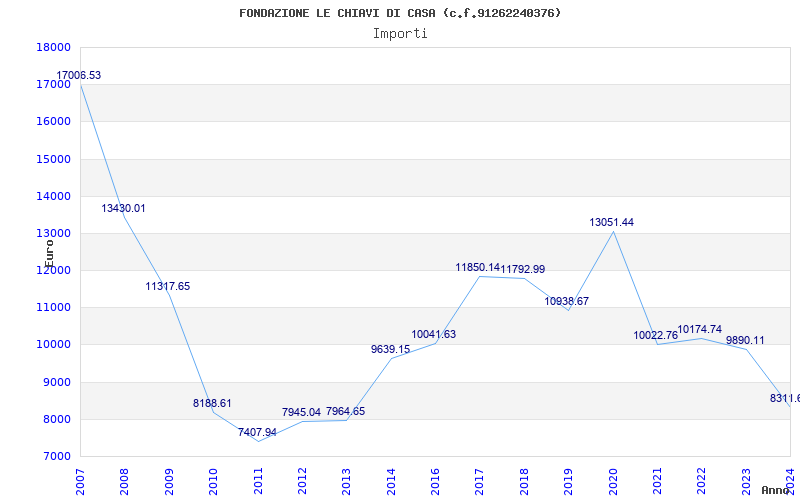Image resolution: width=800 pixels, height=500 pixels.
Task: Click data label 7964.65
Action: click(x=345, y=411)
